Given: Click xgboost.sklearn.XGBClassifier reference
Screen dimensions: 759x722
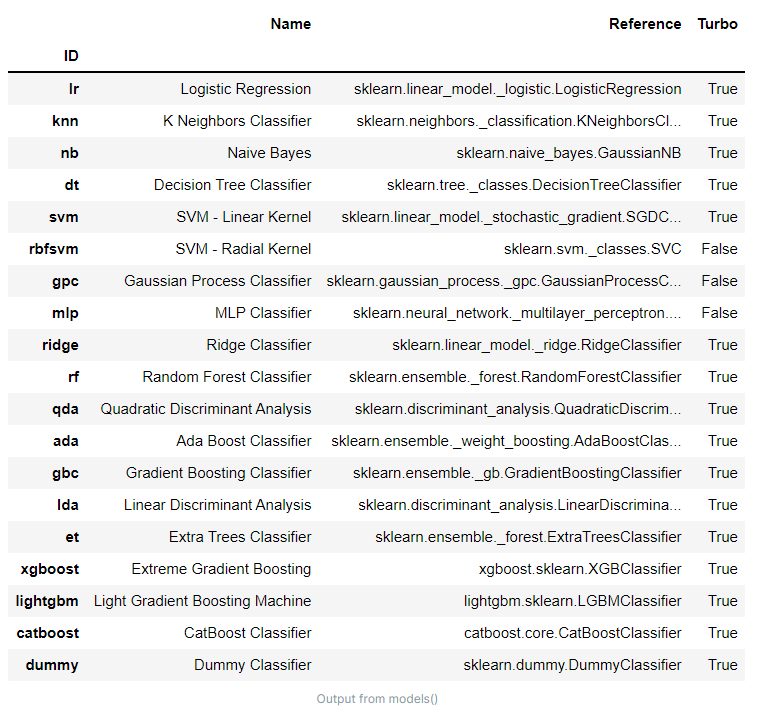Looking at the screenshot, I should (x=580, y=569).
